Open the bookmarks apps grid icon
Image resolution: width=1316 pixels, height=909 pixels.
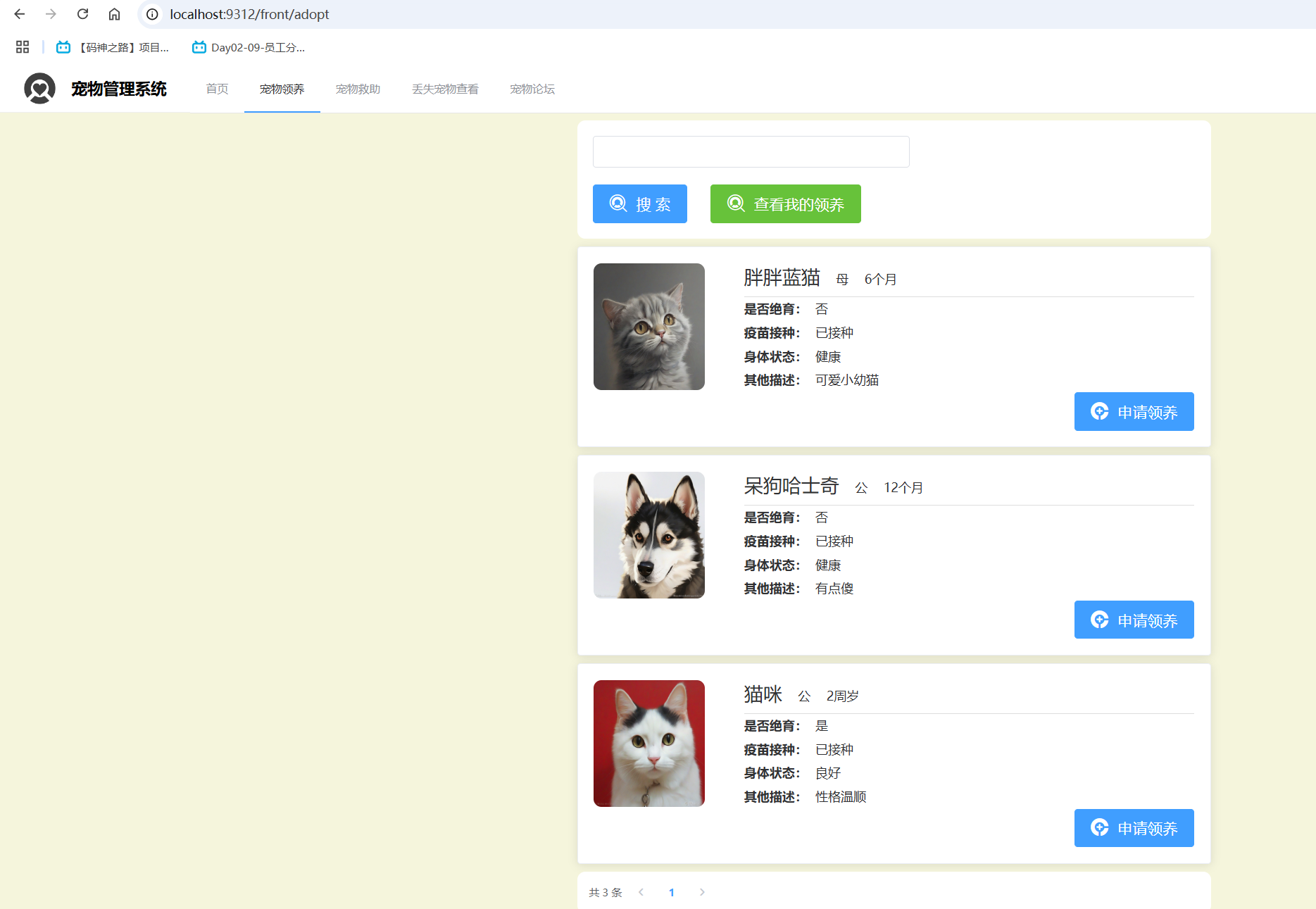[23, 47]
